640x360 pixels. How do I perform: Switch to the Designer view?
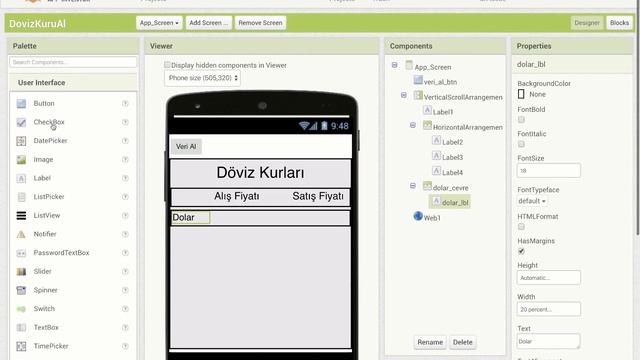(587, 23)
